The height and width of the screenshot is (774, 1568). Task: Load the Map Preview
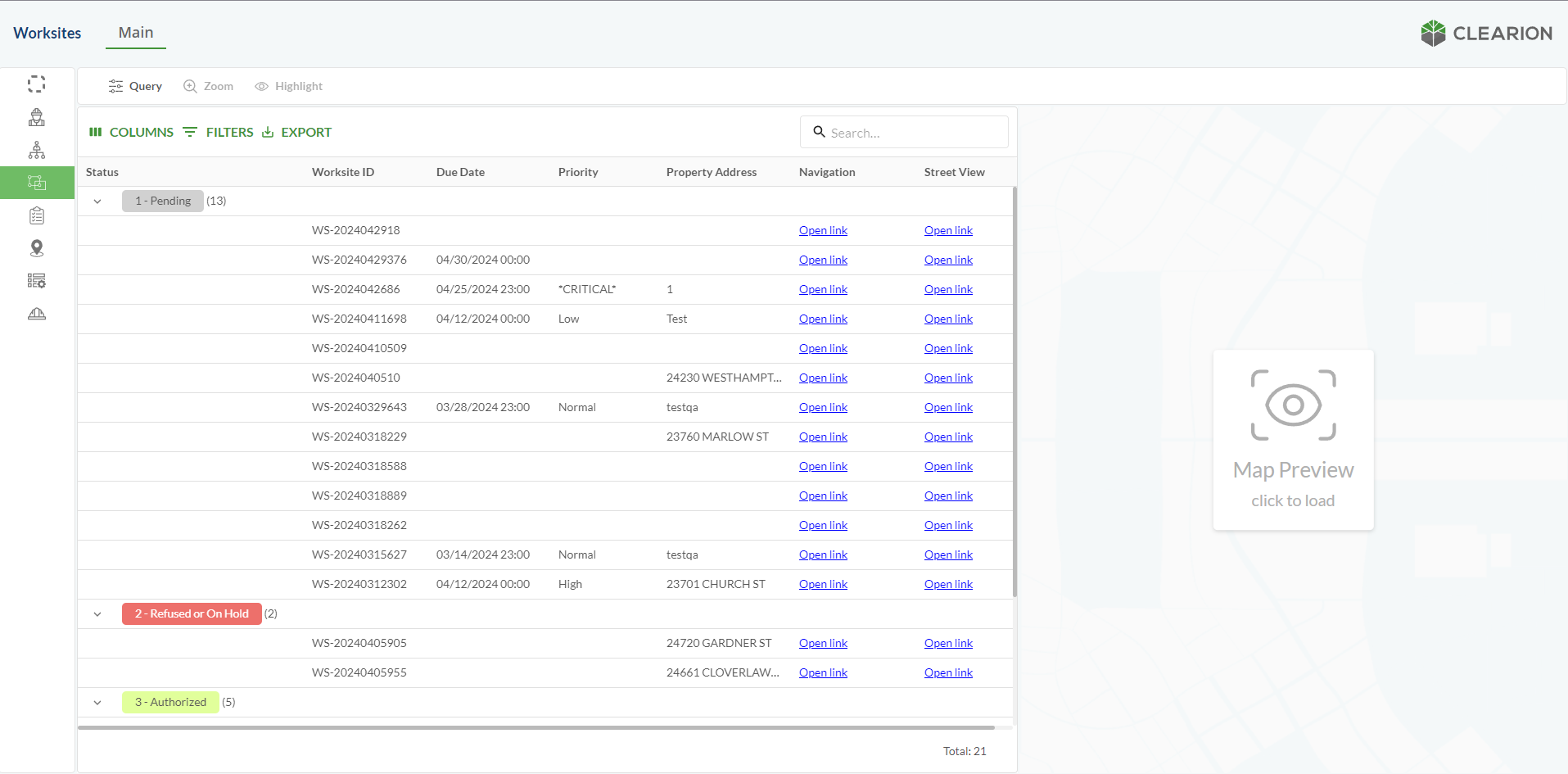(1293, 441)
